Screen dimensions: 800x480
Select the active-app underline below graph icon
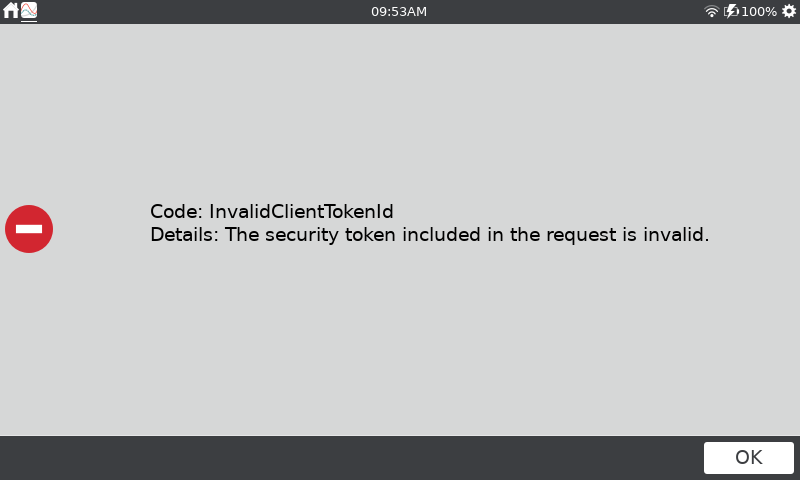(29, 21)
